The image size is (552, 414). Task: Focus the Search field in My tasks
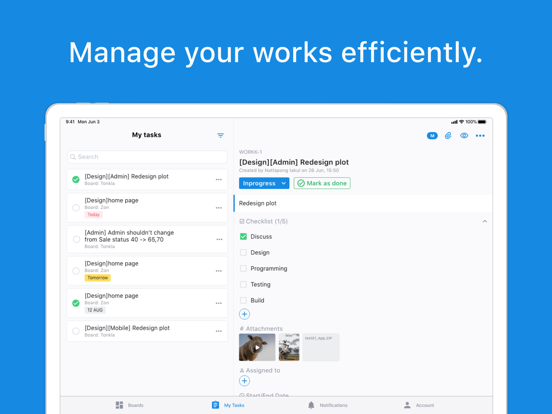(147, 157)
